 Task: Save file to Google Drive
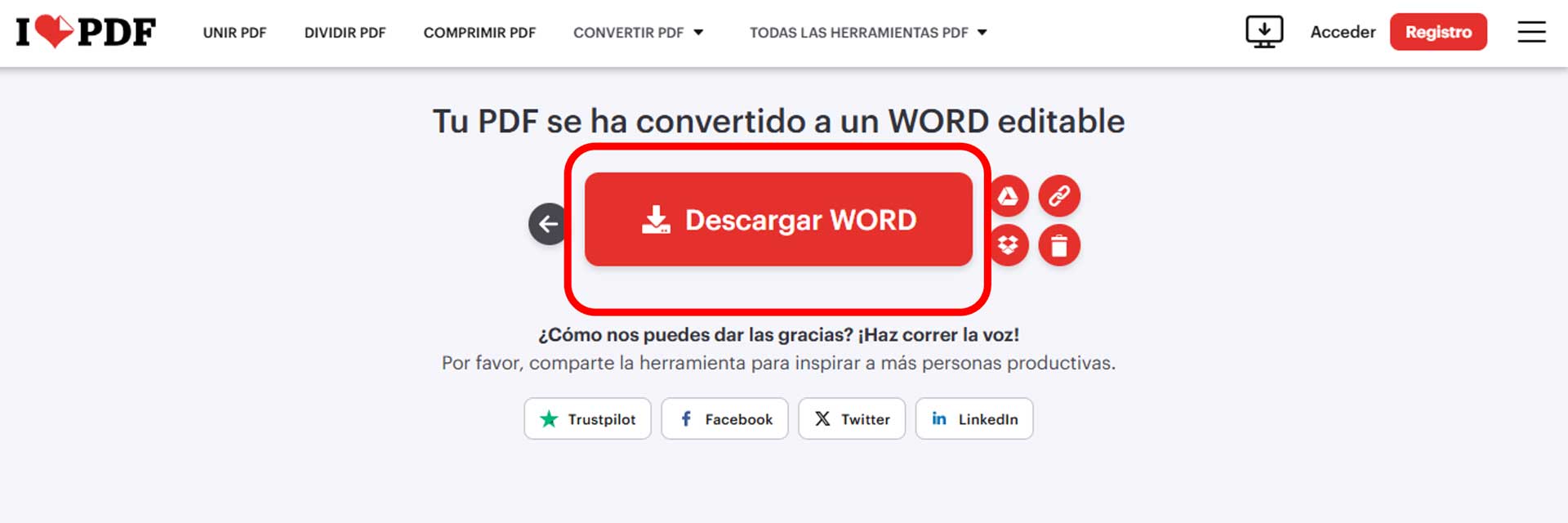[1009, 196]
